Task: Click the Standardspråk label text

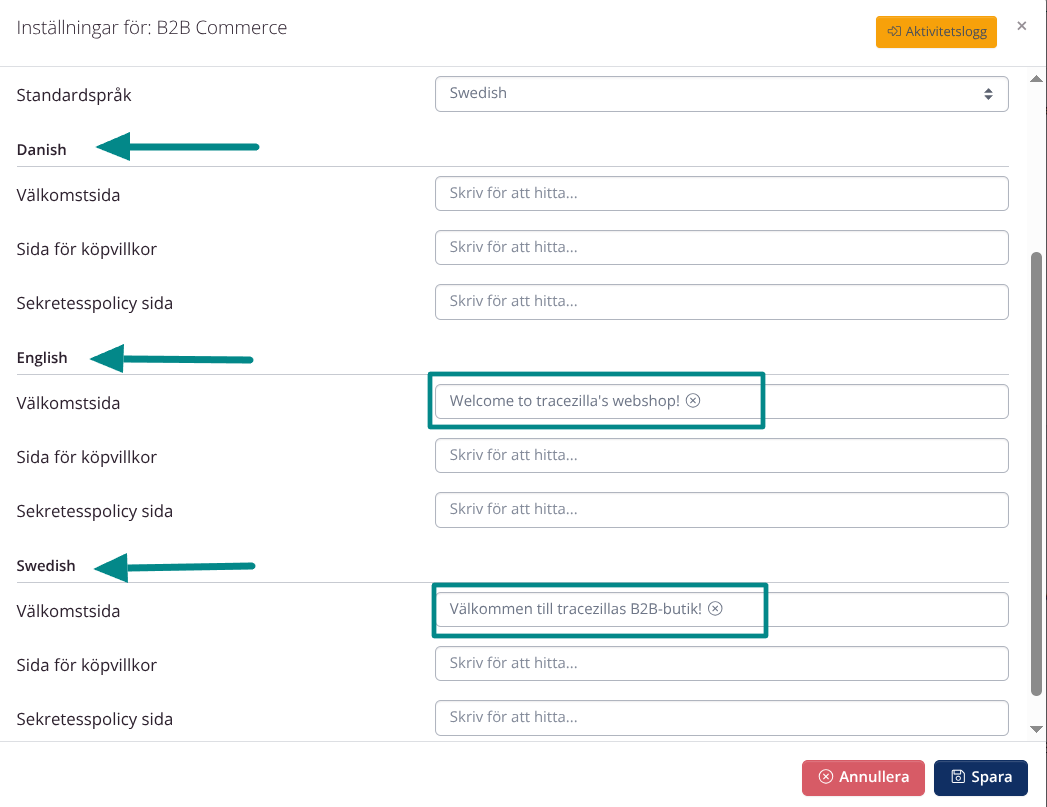Action: 74,96
